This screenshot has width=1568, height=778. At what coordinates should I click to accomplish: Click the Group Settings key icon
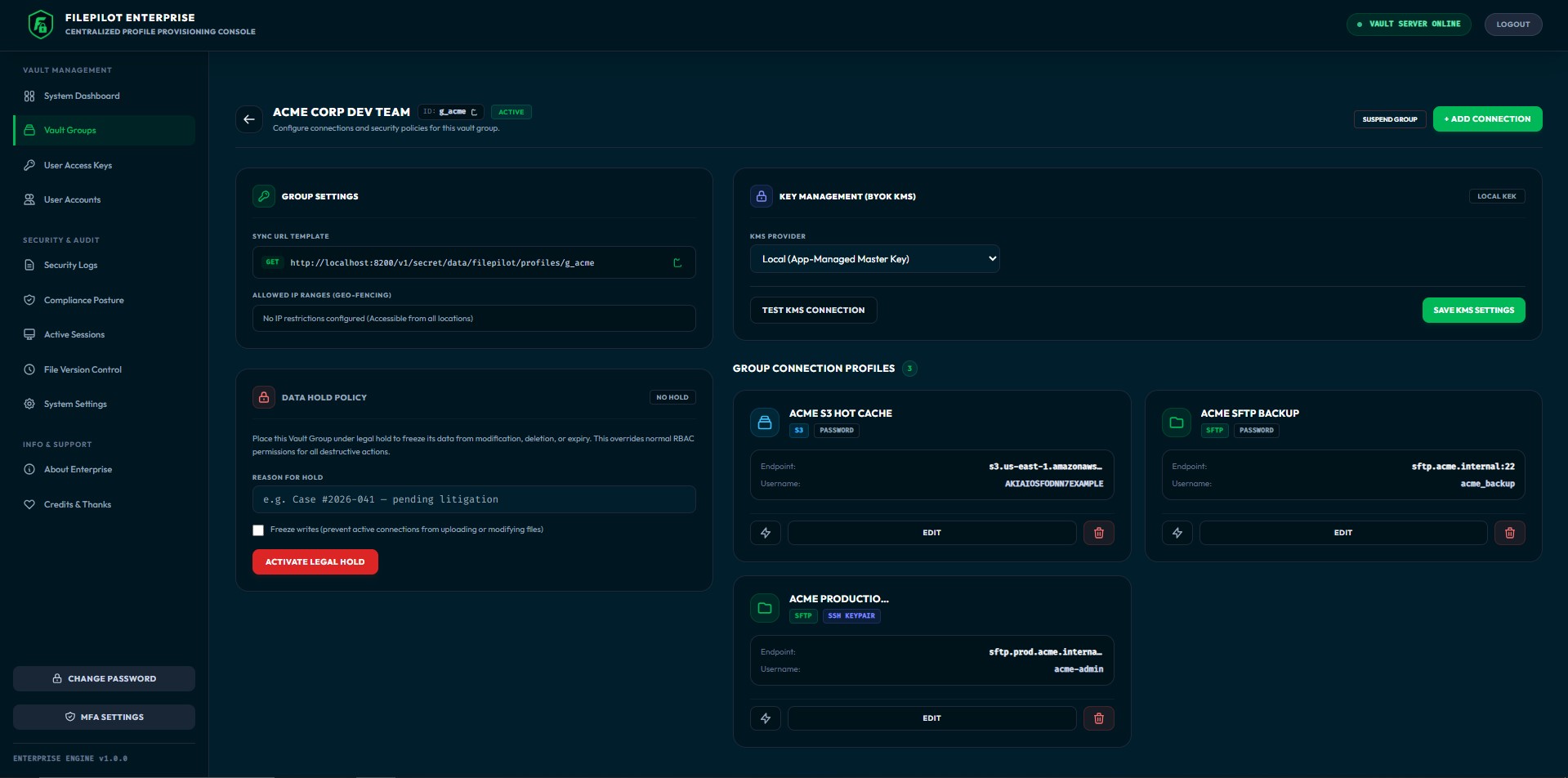pyautogui.click(x=263, y=196)
